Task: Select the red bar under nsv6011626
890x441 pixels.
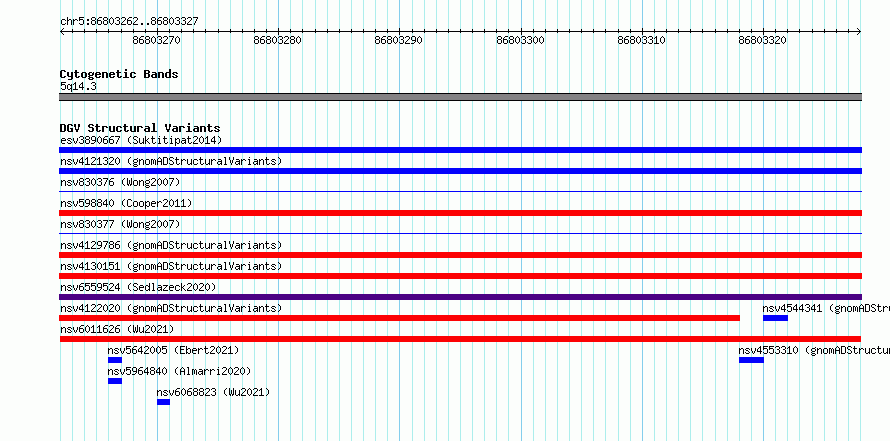Action: point(460,339)
